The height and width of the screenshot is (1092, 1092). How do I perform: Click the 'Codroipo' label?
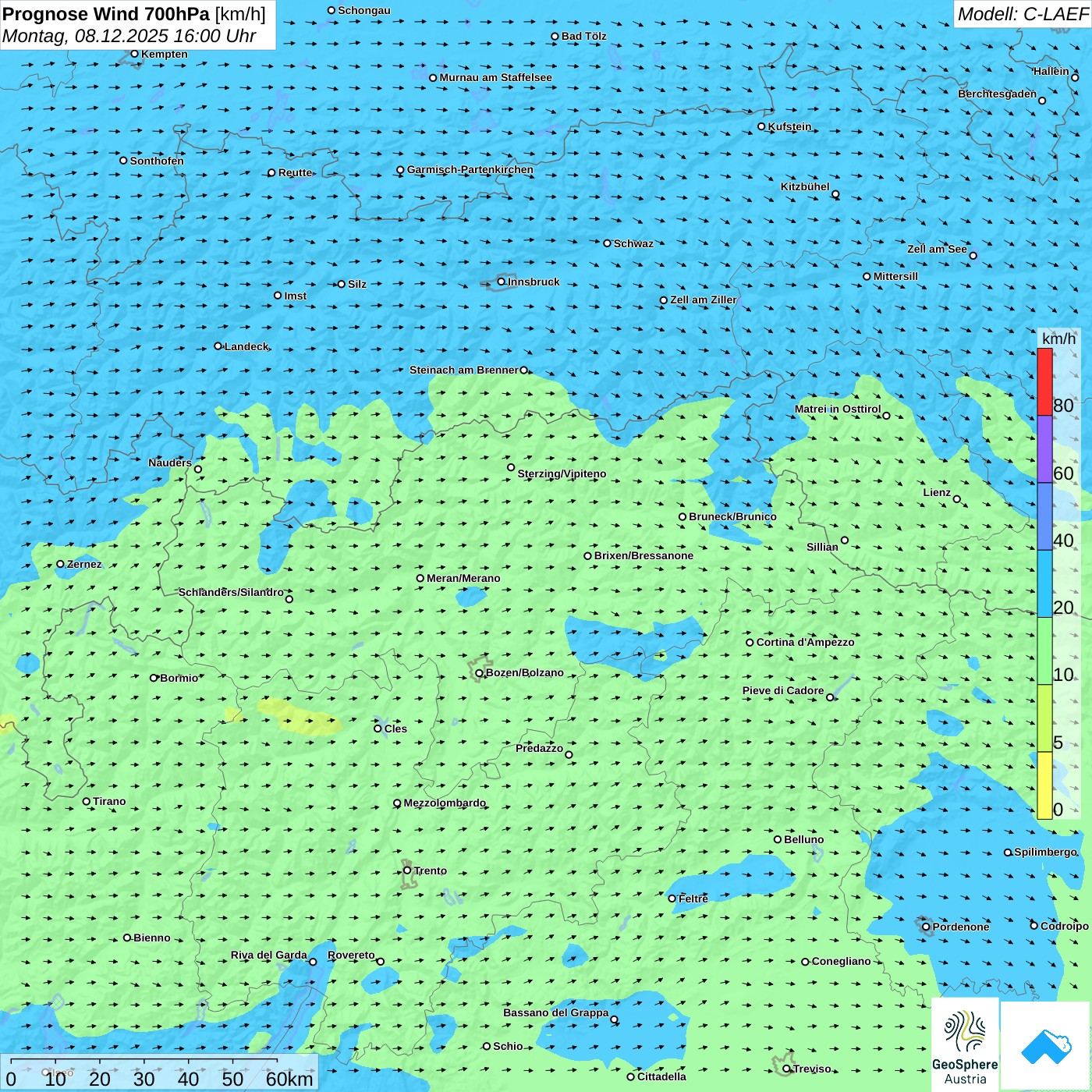click(1064, 926)
